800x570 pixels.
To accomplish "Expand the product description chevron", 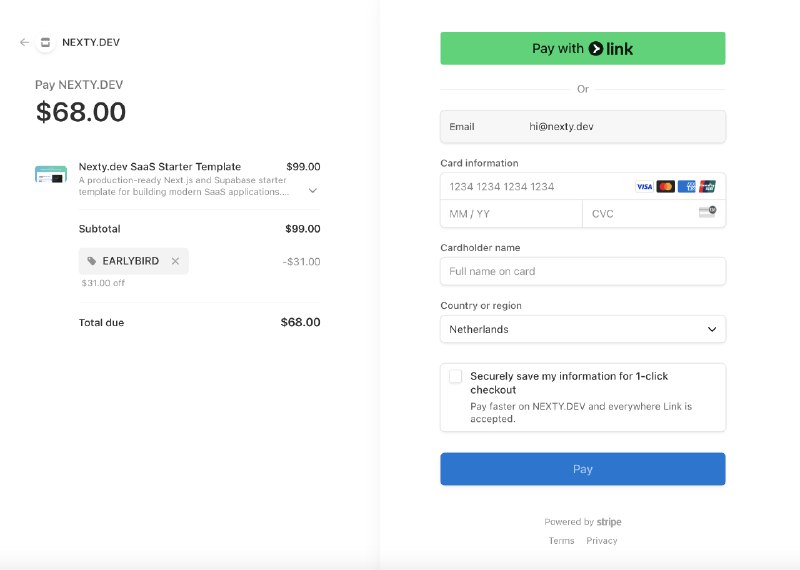I will point(313,190).
